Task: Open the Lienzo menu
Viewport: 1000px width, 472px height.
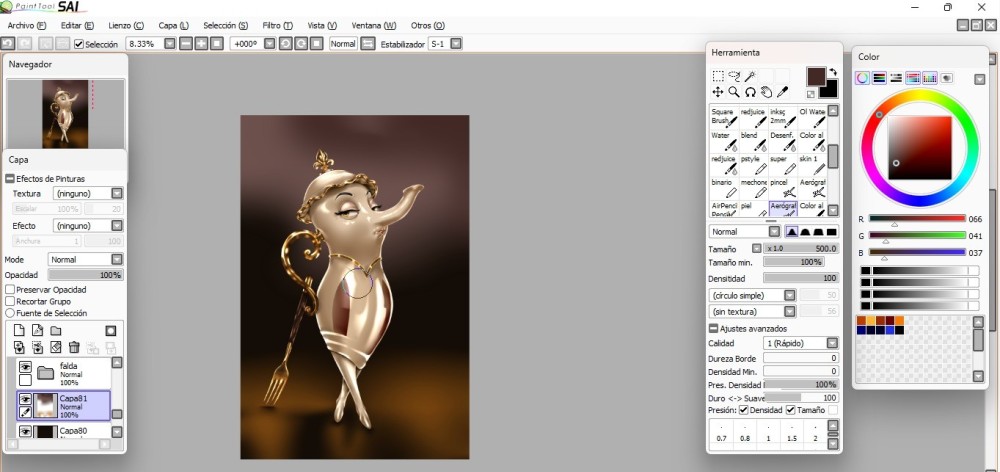Action: coord(126,26)
